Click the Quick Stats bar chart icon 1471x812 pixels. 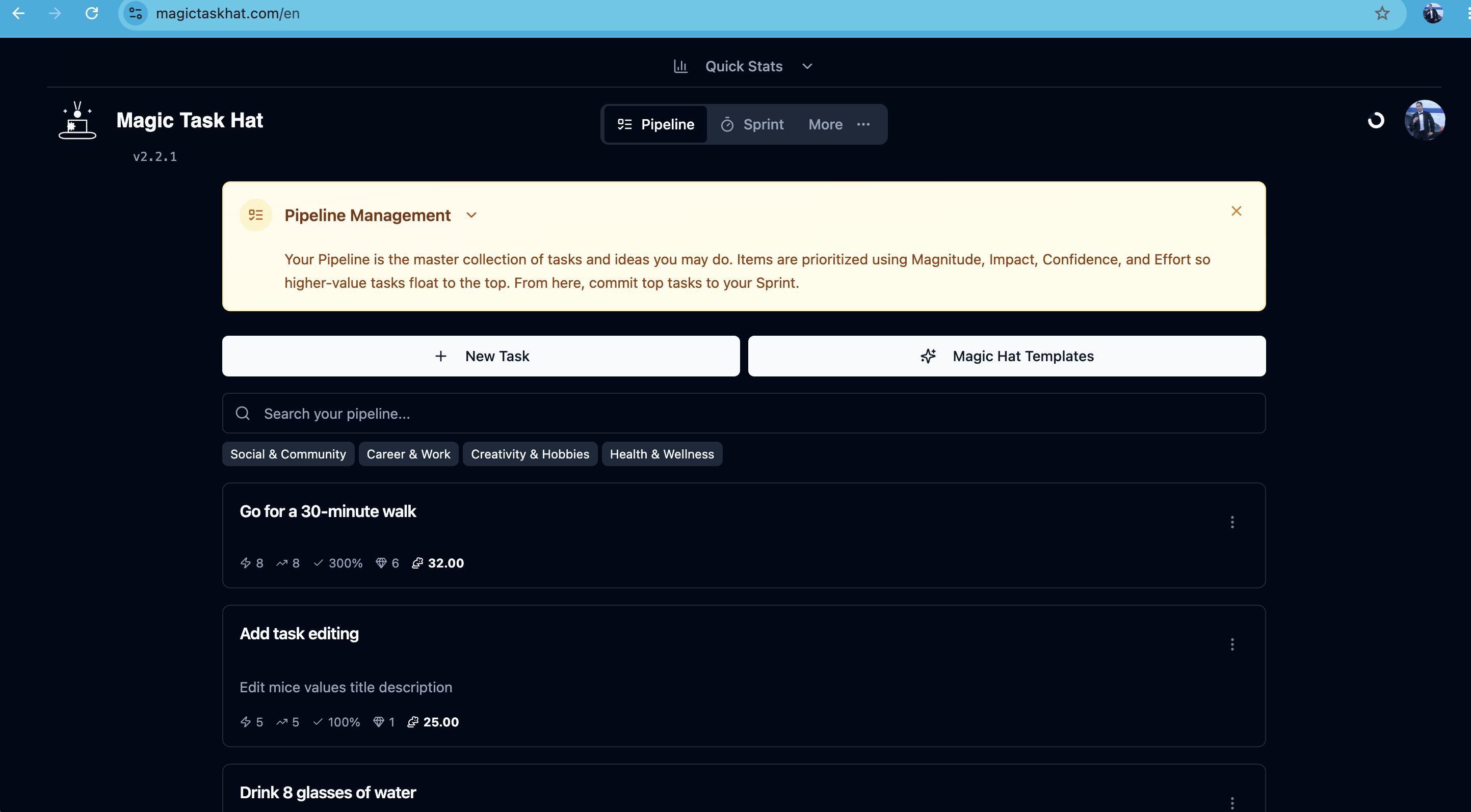pyautogui.click(x=680, y=66)
